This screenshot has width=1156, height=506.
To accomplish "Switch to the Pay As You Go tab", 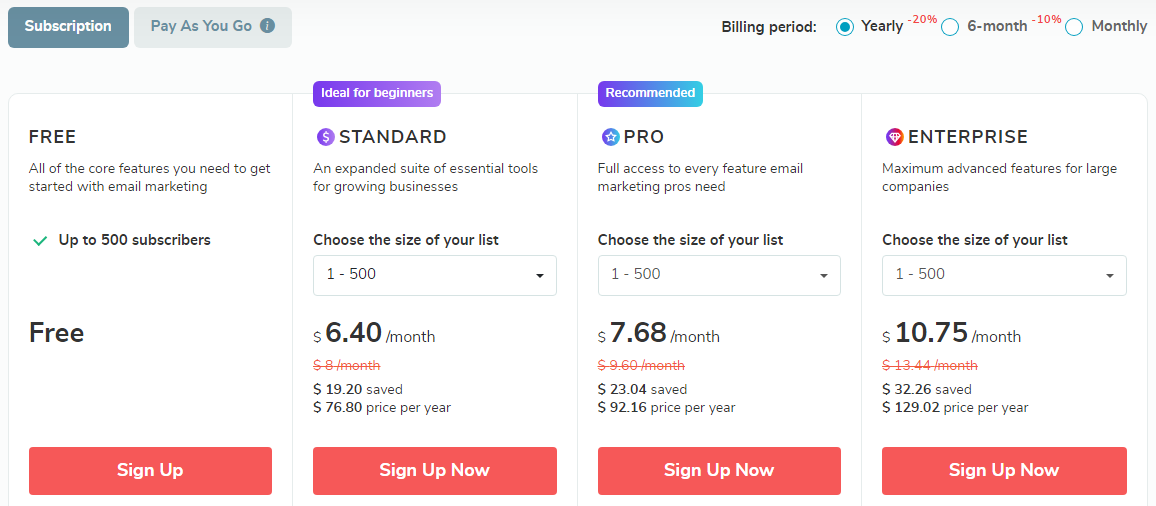I will 201,27.
